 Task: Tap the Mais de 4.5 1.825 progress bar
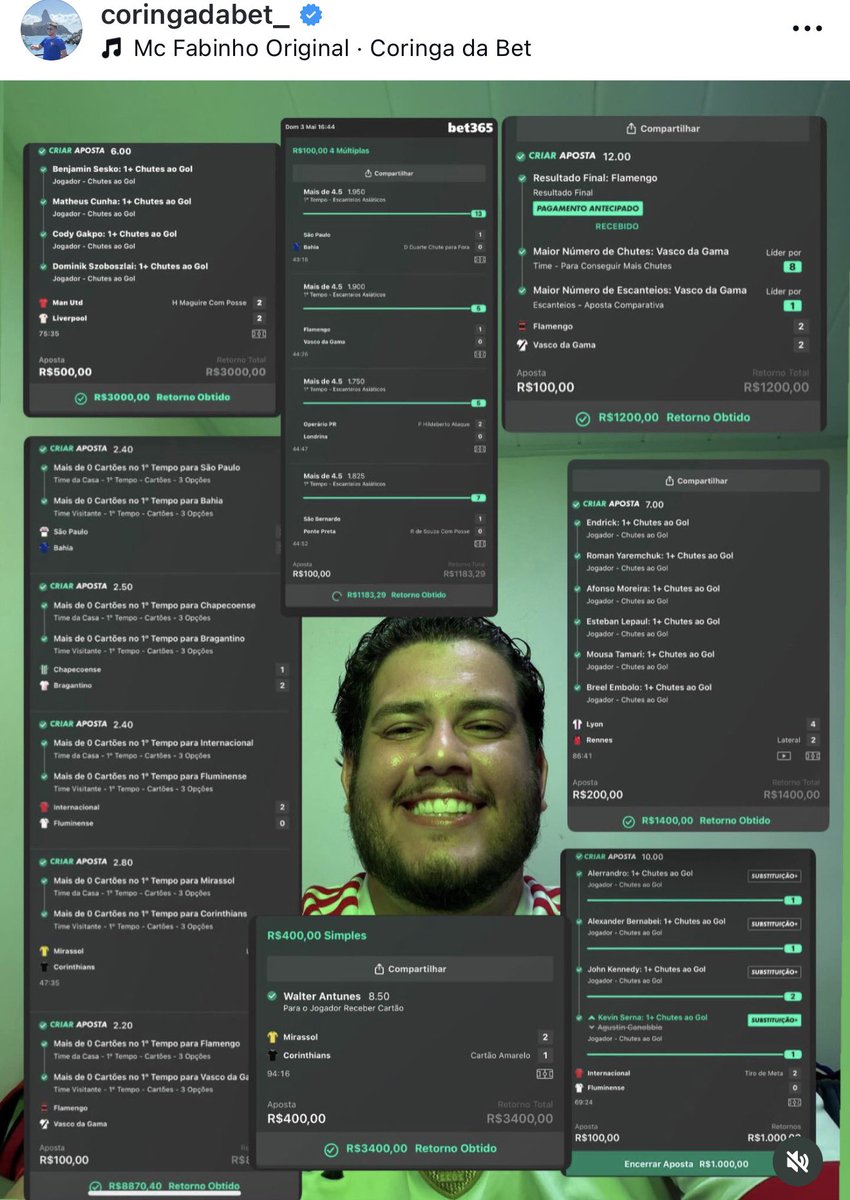pos(394,497)
